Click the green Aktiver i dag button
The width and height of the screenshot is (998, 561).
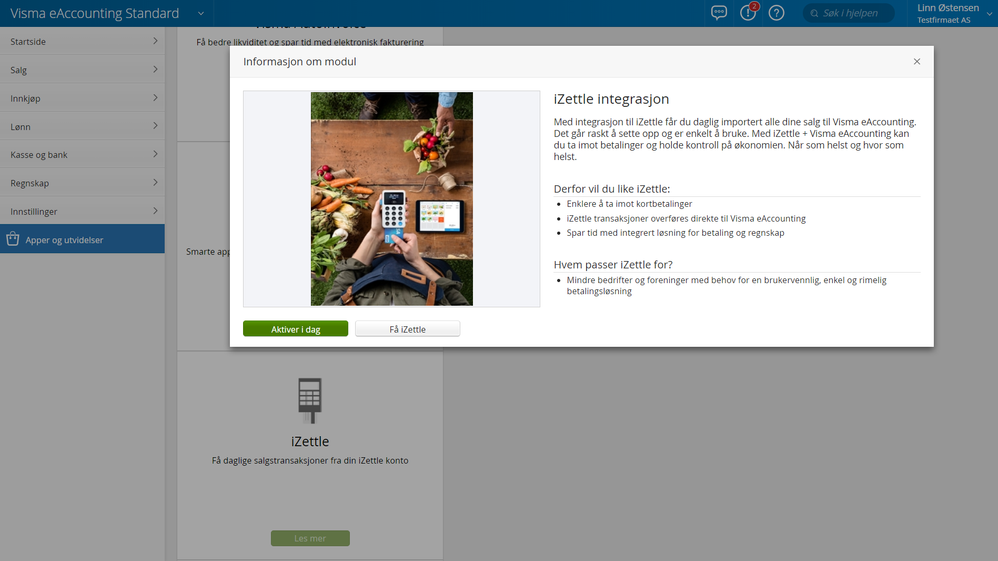point(295,329)
